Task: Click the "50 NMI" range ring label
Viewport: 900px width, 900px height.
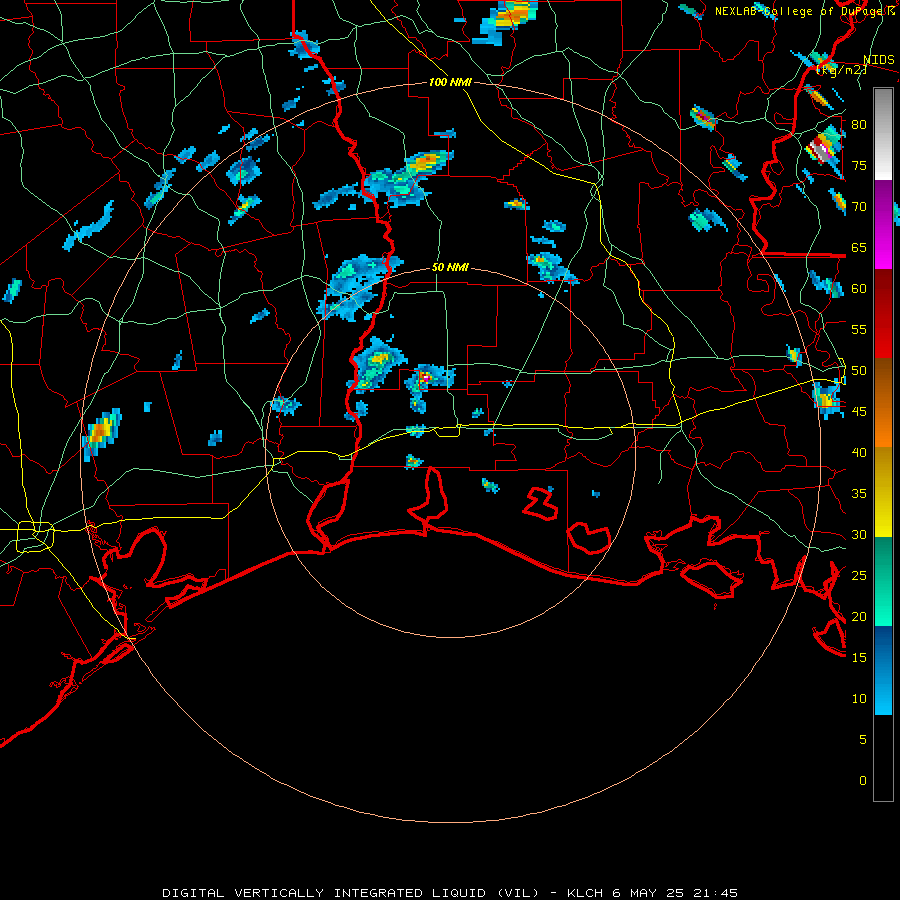Action: pos(450,267)
